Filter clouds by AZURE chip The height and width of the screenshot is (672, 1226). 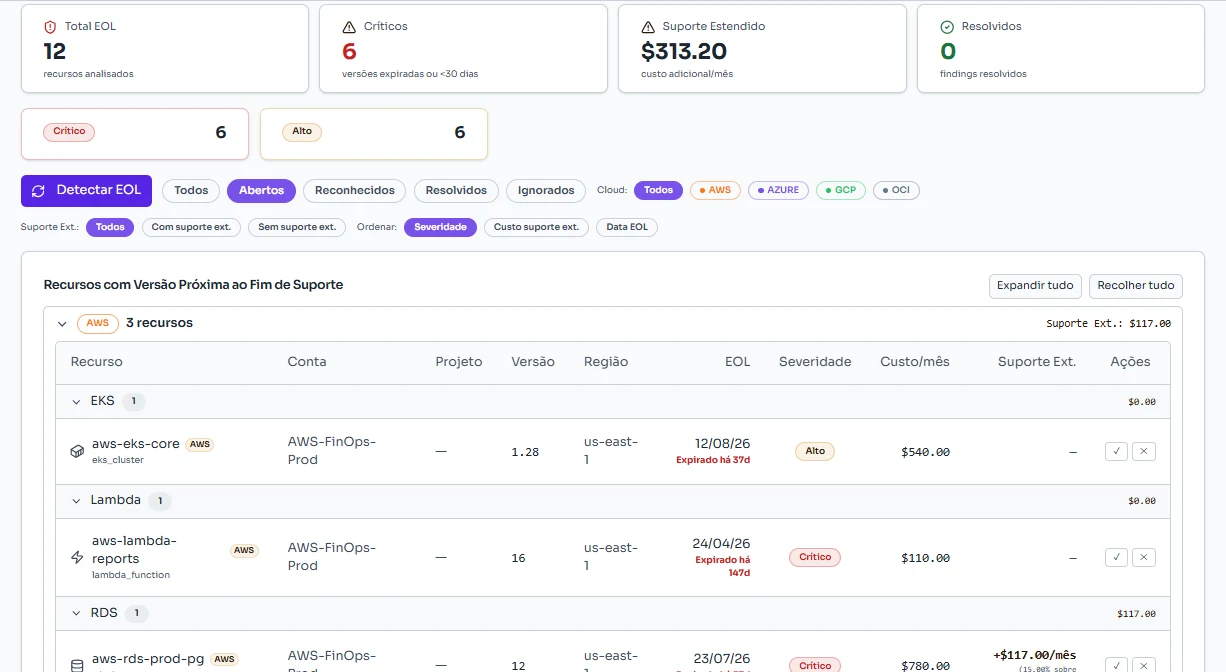(778, 190)
